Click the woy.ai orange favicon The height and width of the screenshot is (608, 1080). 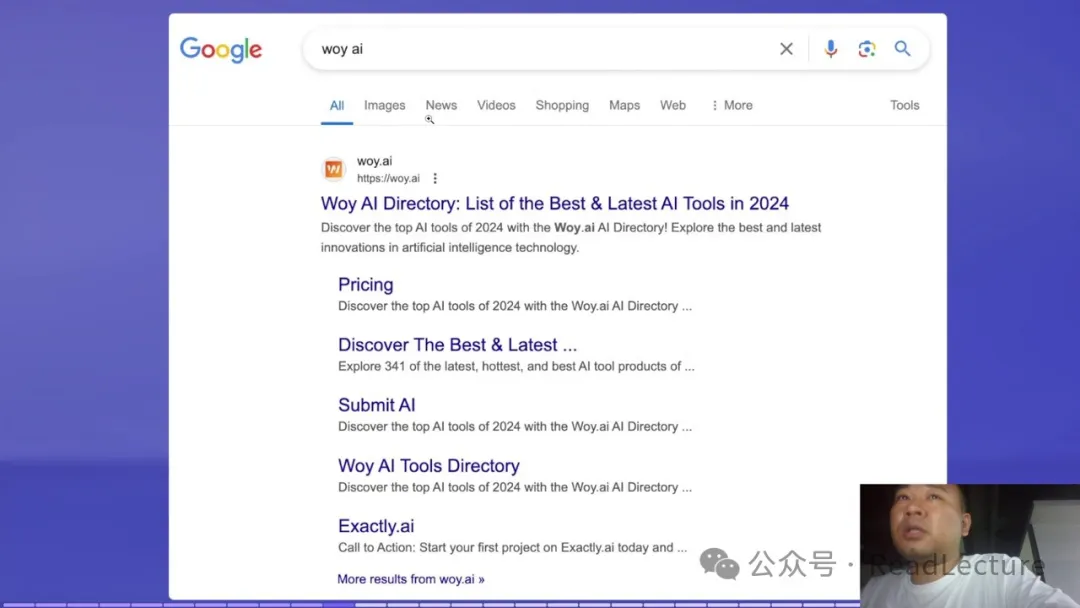(x=334, y=169)
